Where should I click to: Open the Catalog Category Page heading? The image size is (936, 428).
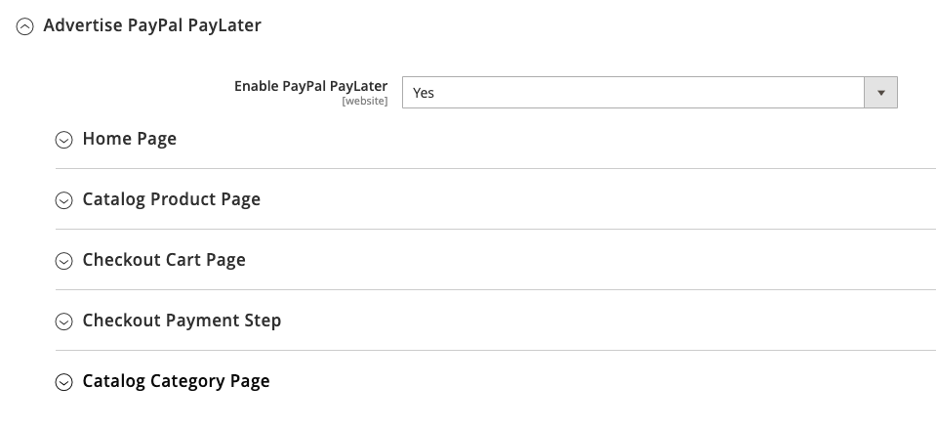(176, 381)
